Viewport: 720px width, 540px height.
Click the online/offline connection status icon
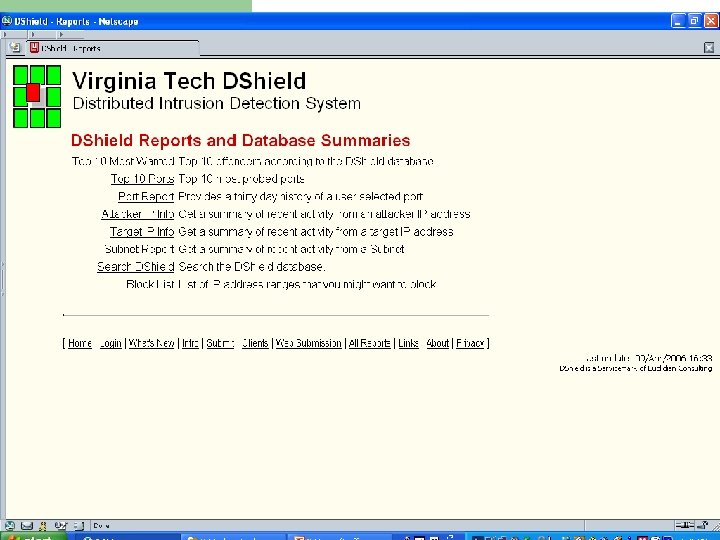click(684, 525)
